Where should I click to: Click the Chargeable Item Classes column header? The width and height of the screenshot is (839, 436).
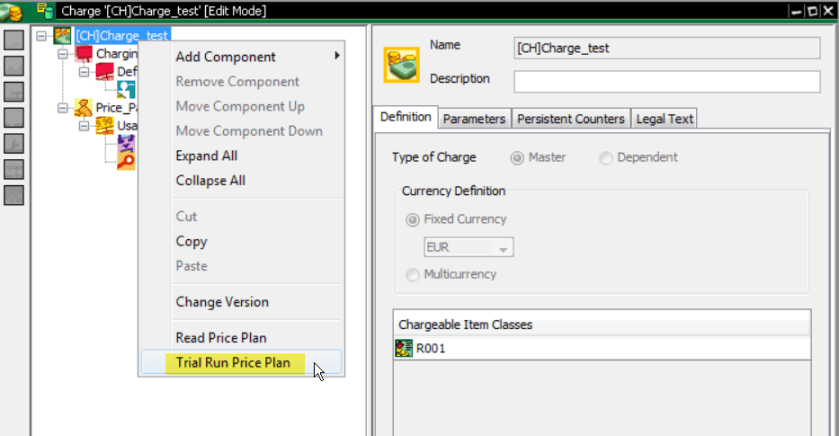point(602,325)
